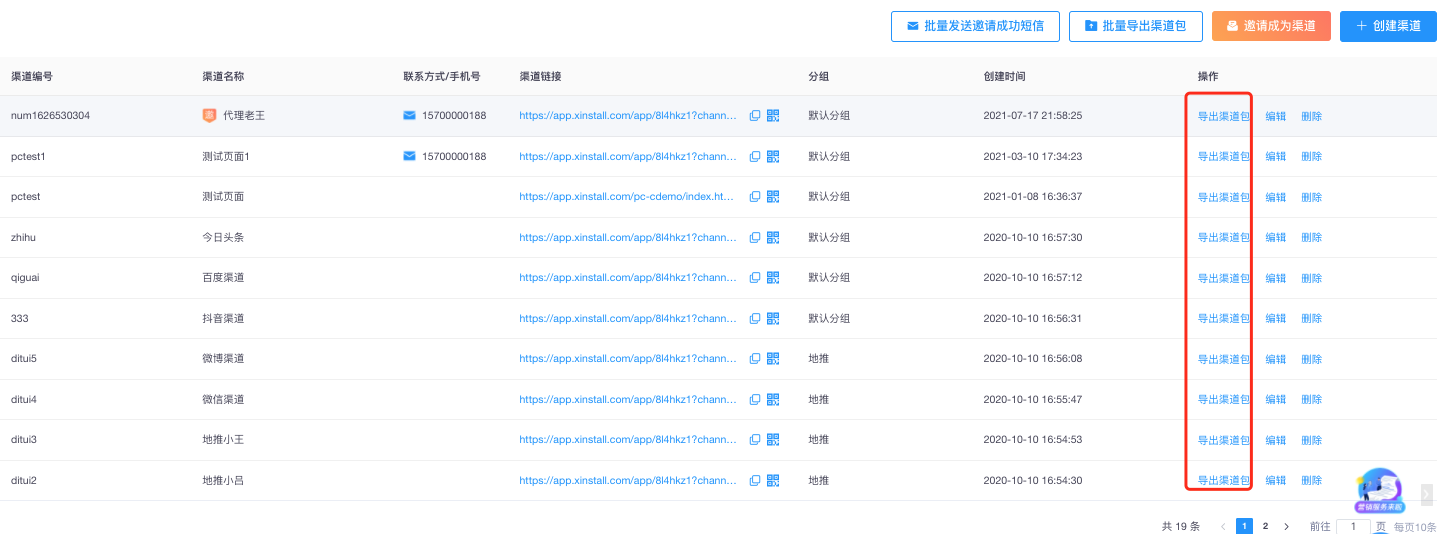The width and height of the screenshot is (1447, 534).
Task: Export channel package for qiguai
Action: [1224, 278]
